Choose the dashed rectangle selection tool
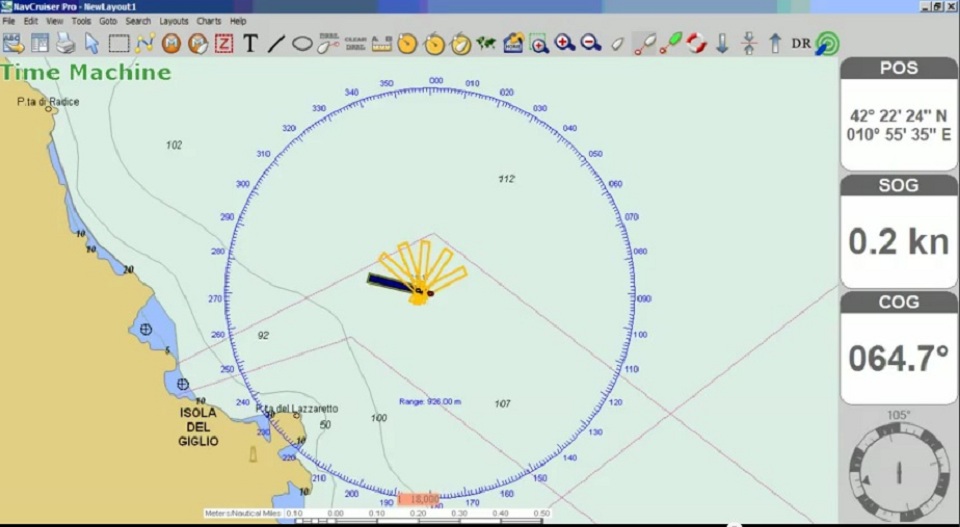This screenshot has width=960, height=527. [x=119, y=43]
